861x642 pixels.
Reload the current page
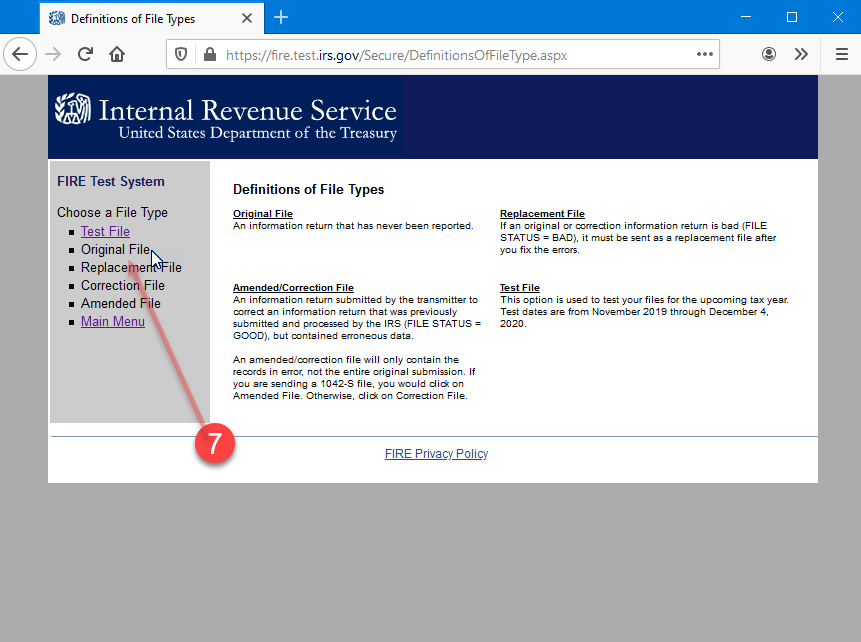(86, 55)
